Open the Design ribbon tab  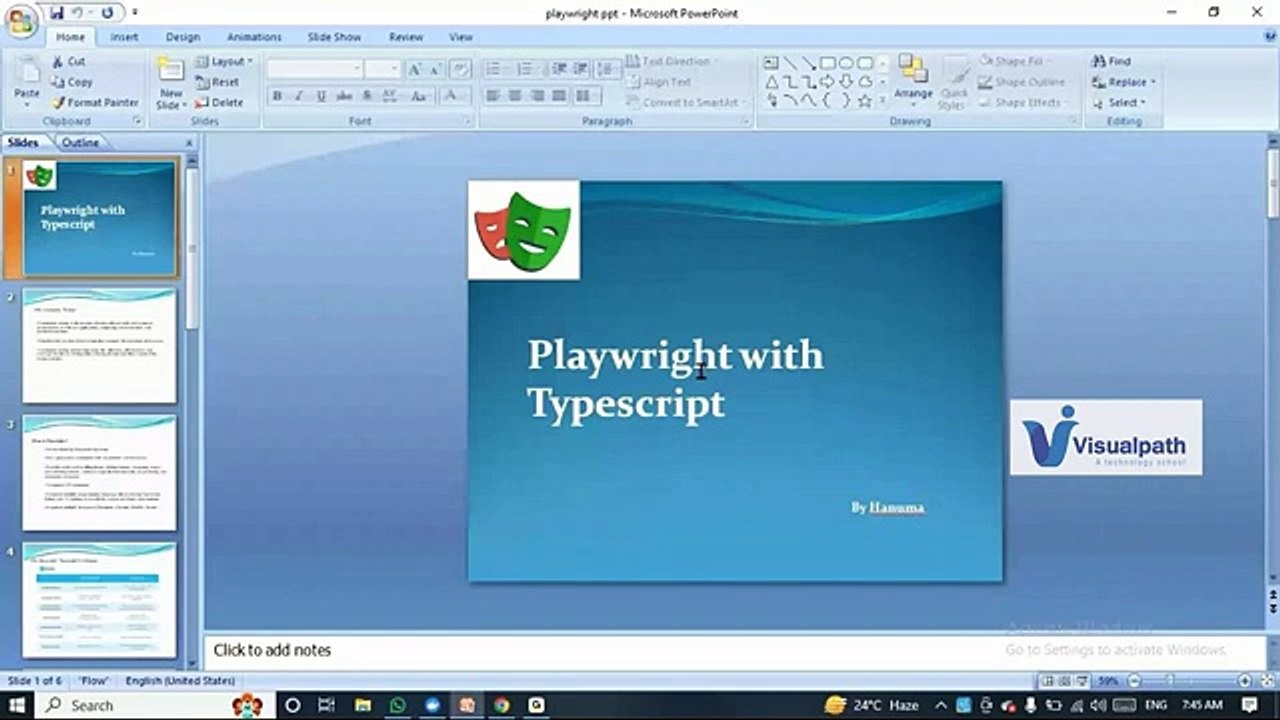(x=183, y=37)
